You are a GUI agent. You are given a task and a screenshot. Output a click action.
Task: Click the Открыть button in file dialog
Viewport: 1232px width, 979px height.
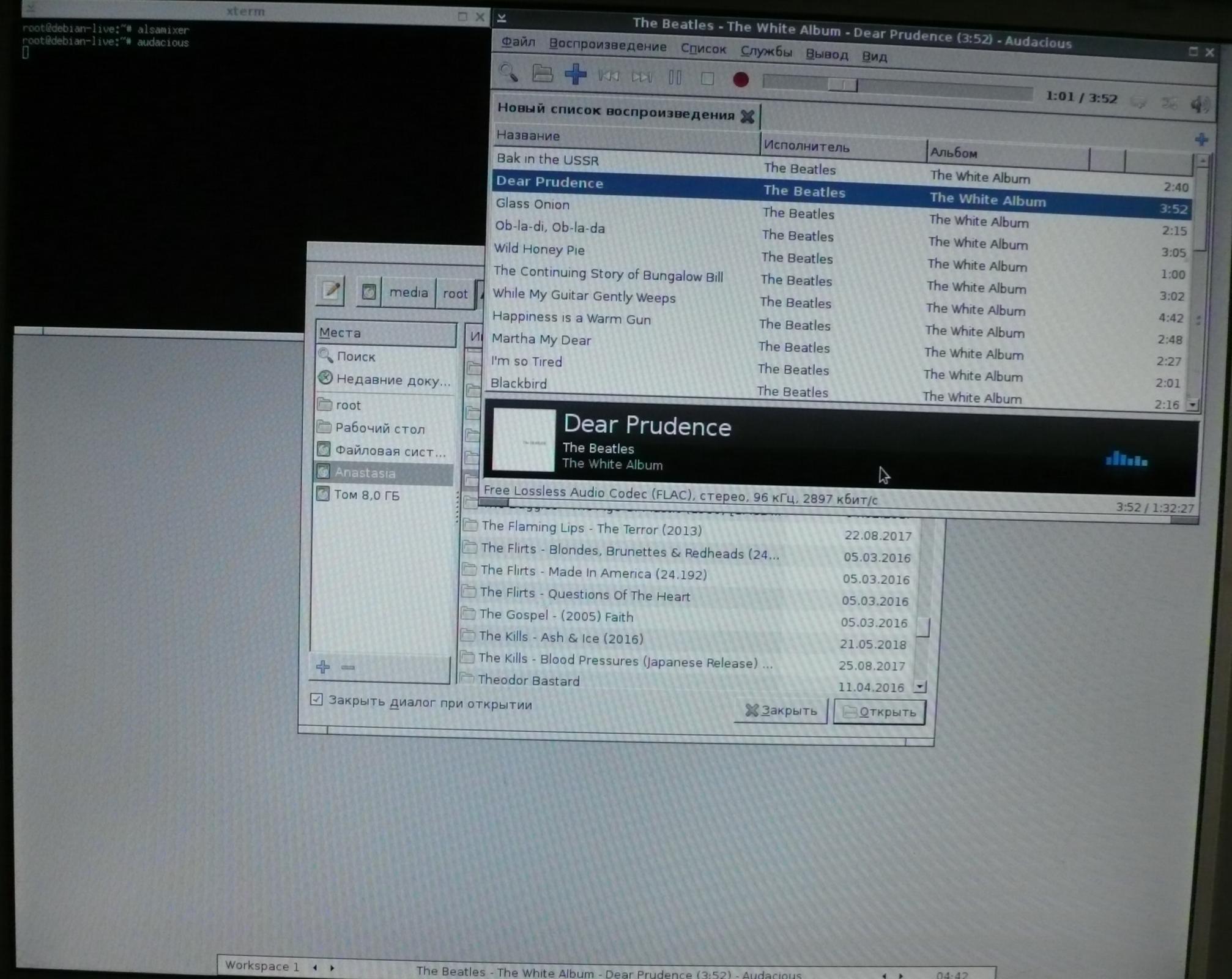tap(880, 712)
